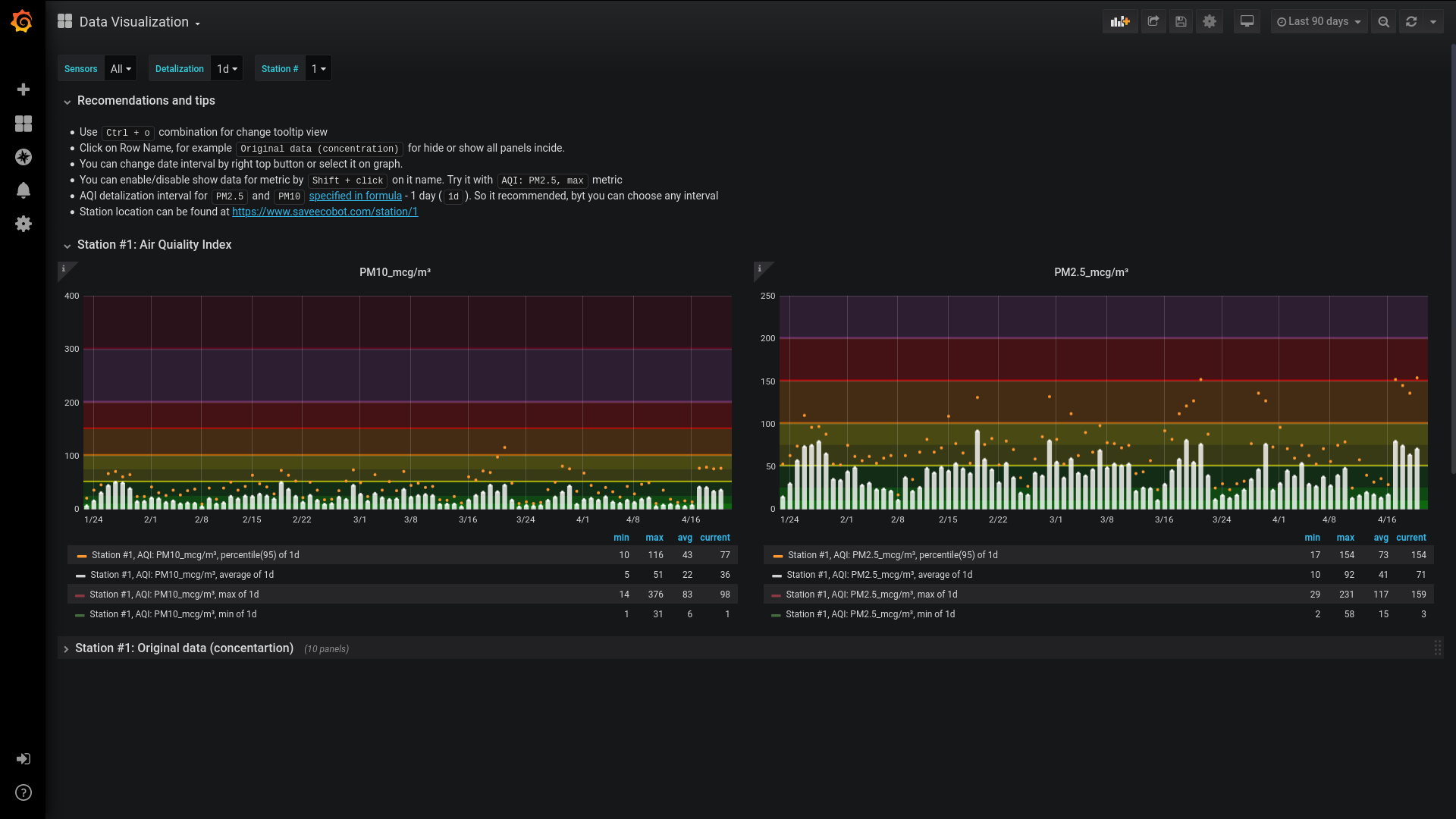
Task: Open the Last 90 days time picker
Action: (1319, 22)
